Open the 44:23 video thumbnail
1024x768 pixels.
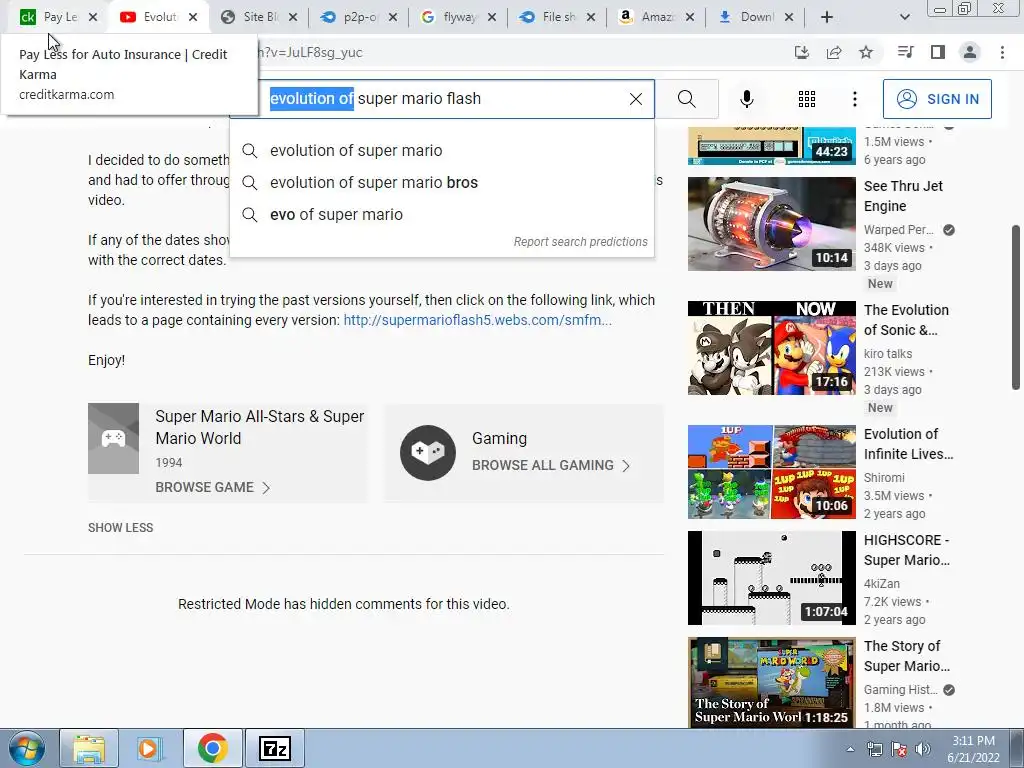tap(771, 146)
